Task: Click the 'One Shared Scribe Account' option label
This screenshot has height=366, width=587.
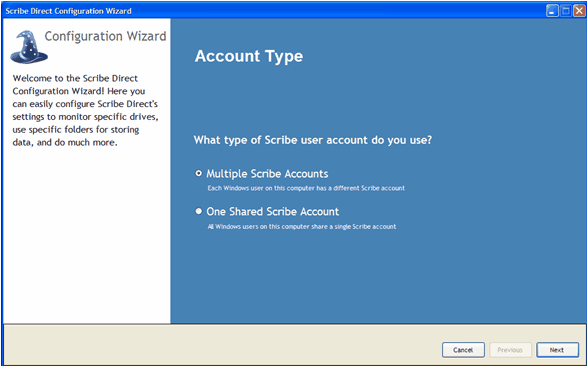Action: click(273, 211)
